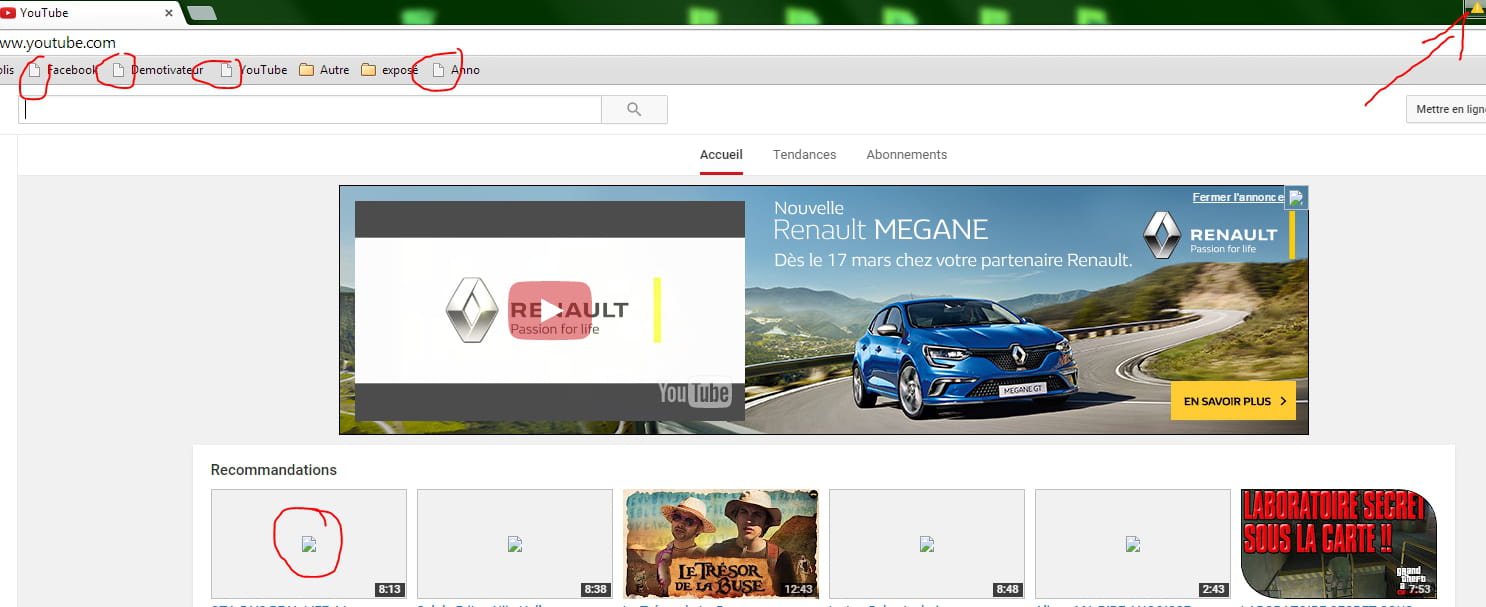Close the YouTube browser tab
This screenshot has height=607, width=1486.
(169, 13)
